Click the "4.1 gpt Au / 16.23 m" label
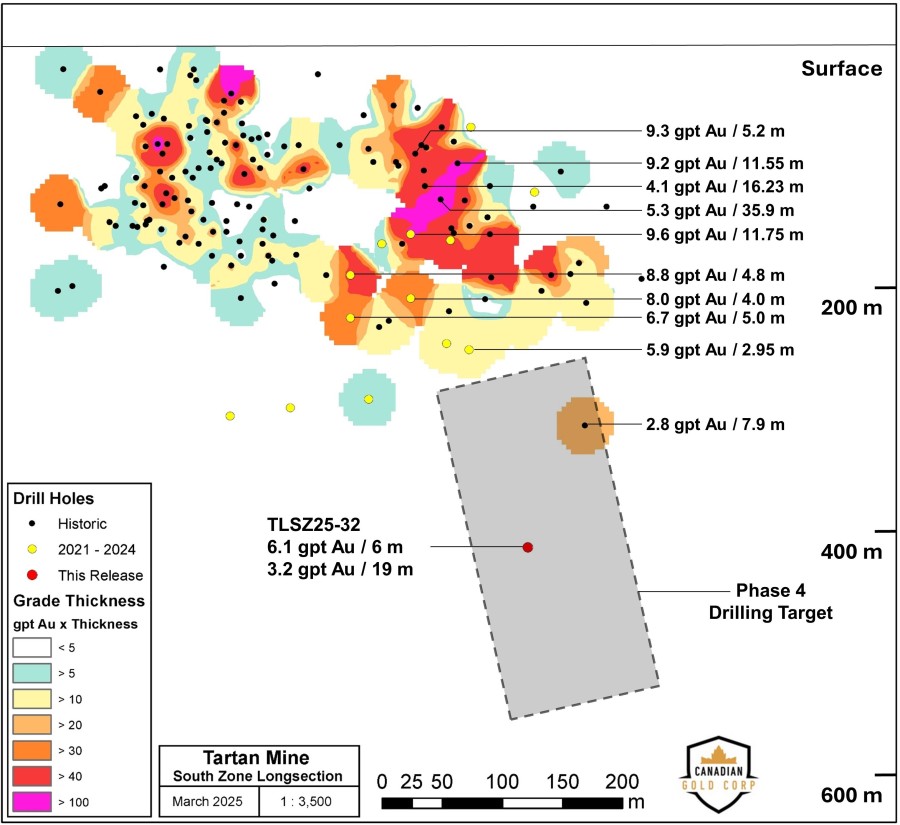900x825 pixels. point(725,187)
